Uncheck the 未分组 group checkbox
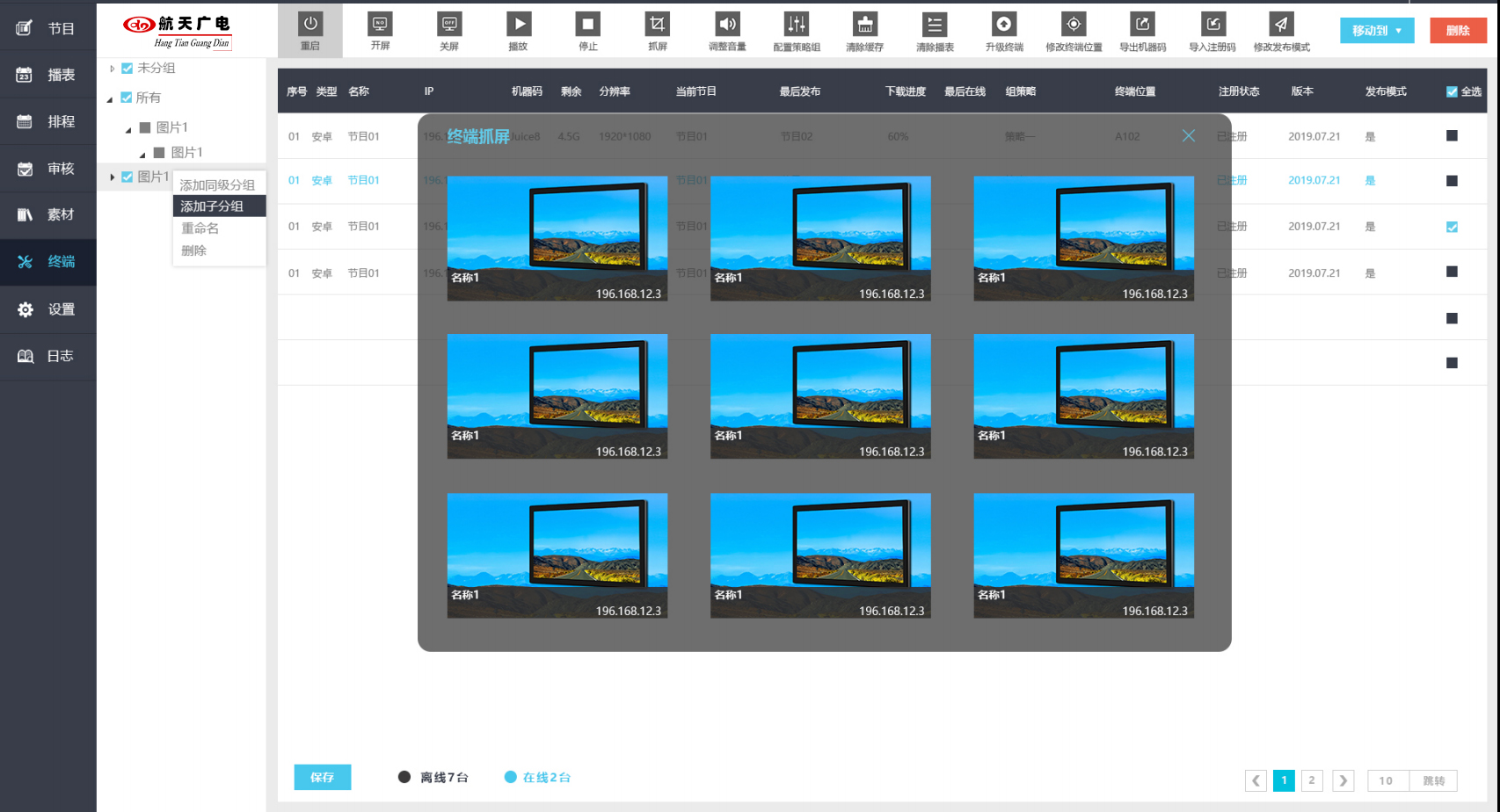This screenshot has height=812, width=1500. pos(127,69)
